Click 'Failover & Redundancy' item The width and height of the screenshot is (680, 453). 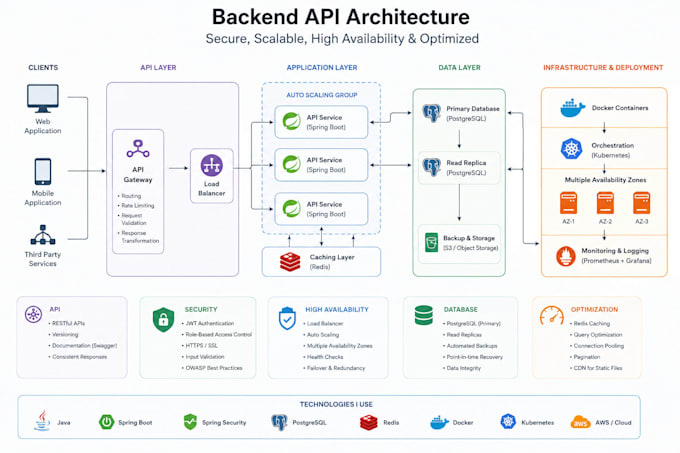point(336,368)
